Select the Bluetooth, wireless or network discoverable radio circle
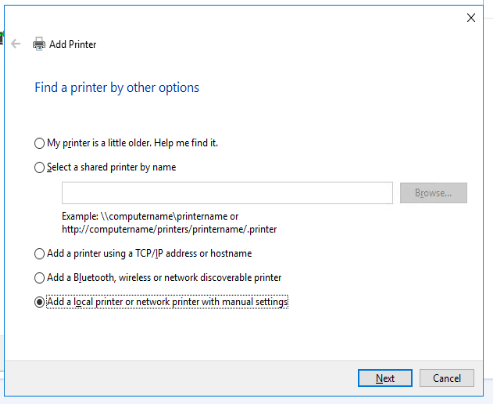The image size is (493, 404). 39,278
